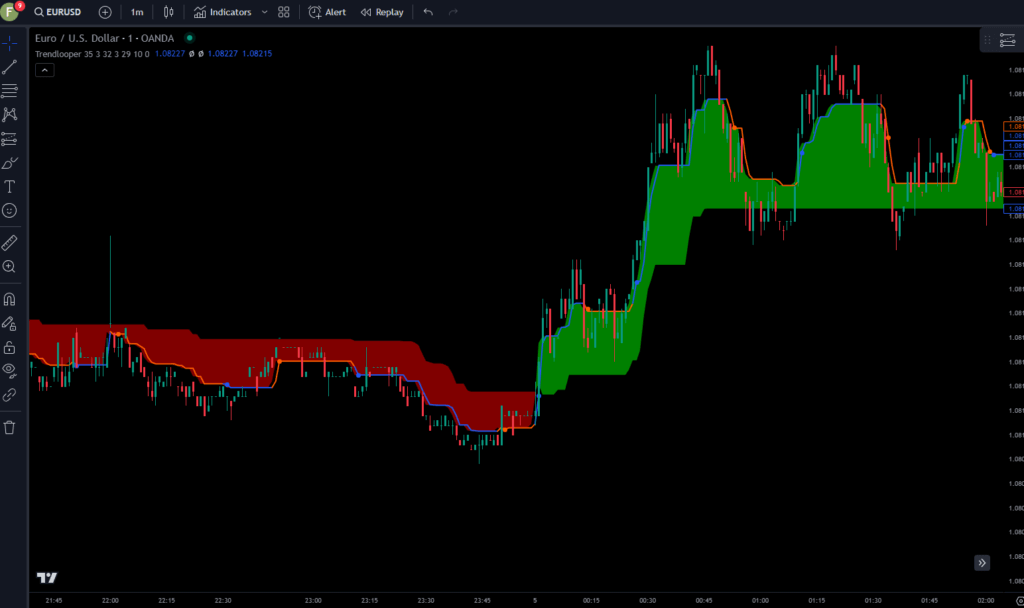Open the pattern drawing tools

point(9,115)
